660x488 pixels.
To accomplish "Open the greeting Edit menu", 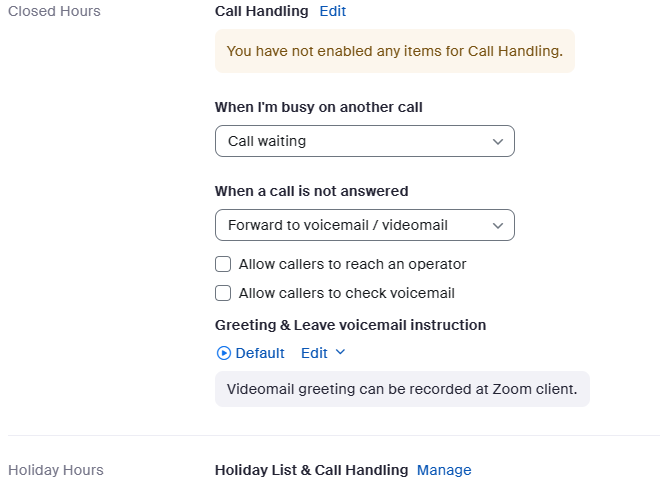I will coord(314,353).
